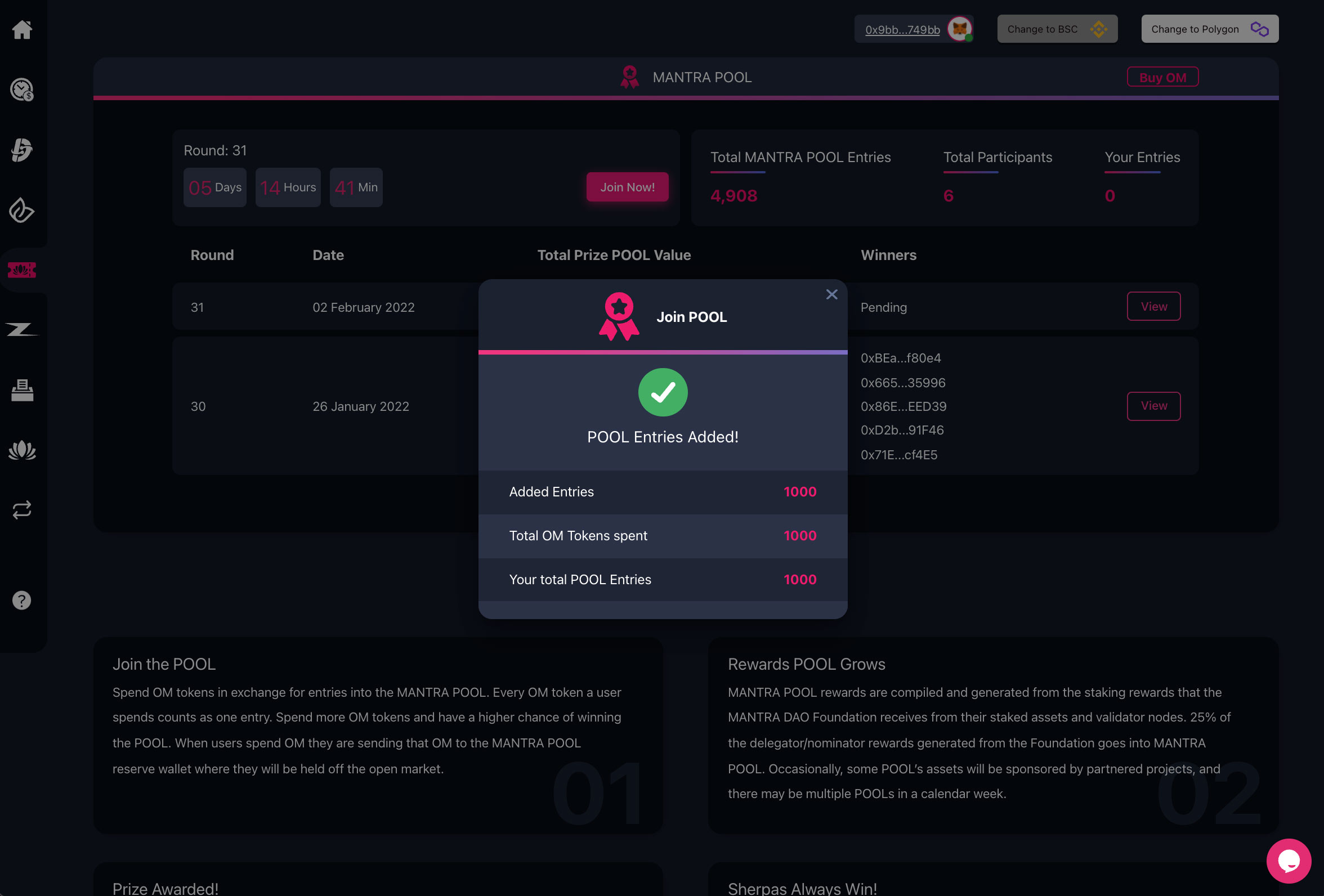The width and height of the screenshot is (1324, 896).
Task: Click the Join Now! button
Action: (627, 187)
